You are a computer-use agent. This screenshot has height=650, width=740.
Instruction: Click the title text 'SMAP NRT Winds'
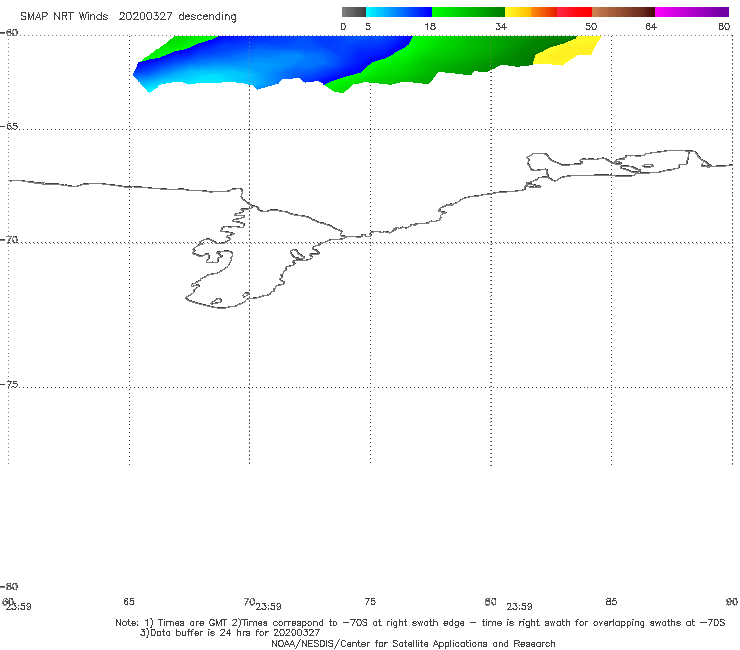(64, 16)
